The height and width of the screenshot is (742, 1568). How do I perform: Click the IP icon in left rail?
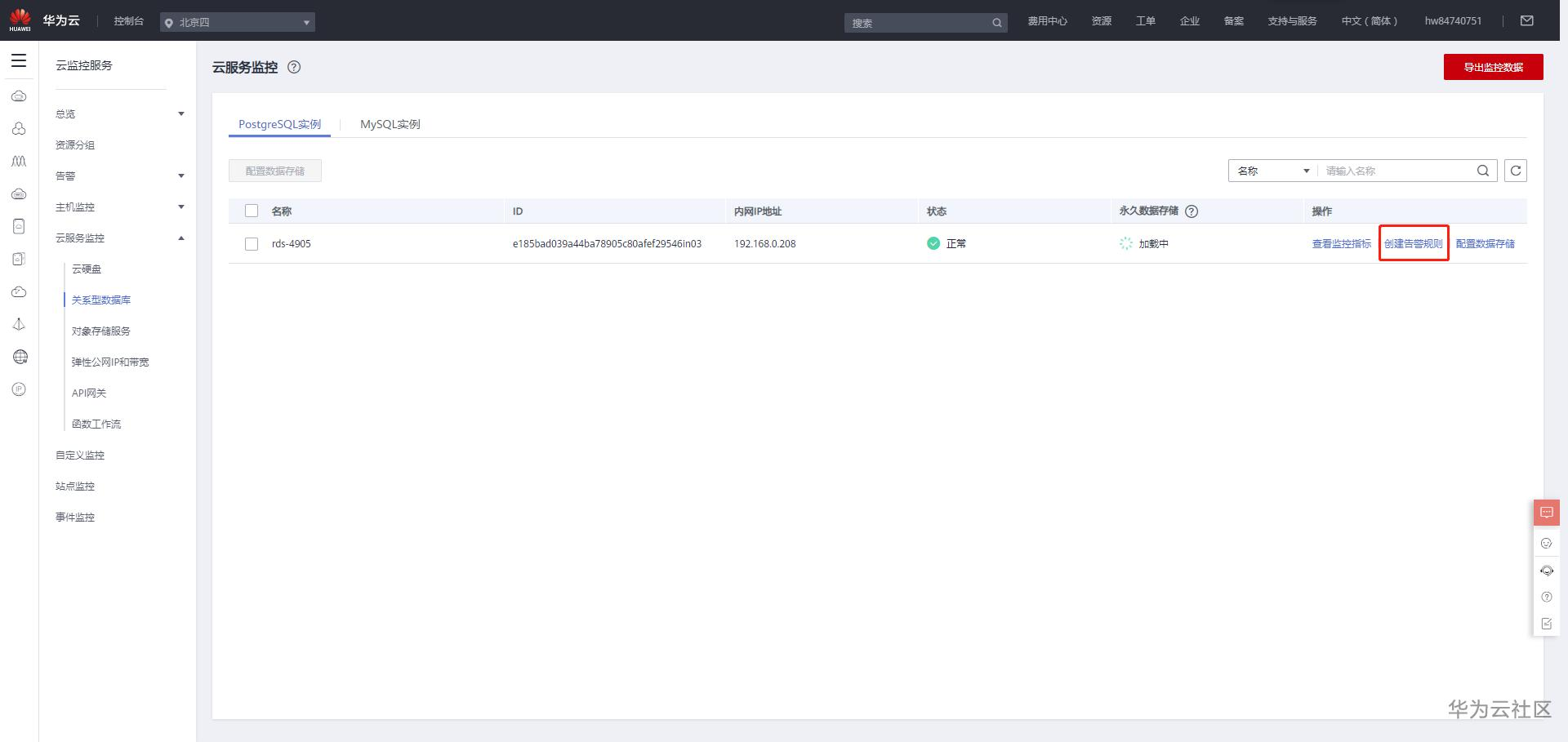[20, 389]
